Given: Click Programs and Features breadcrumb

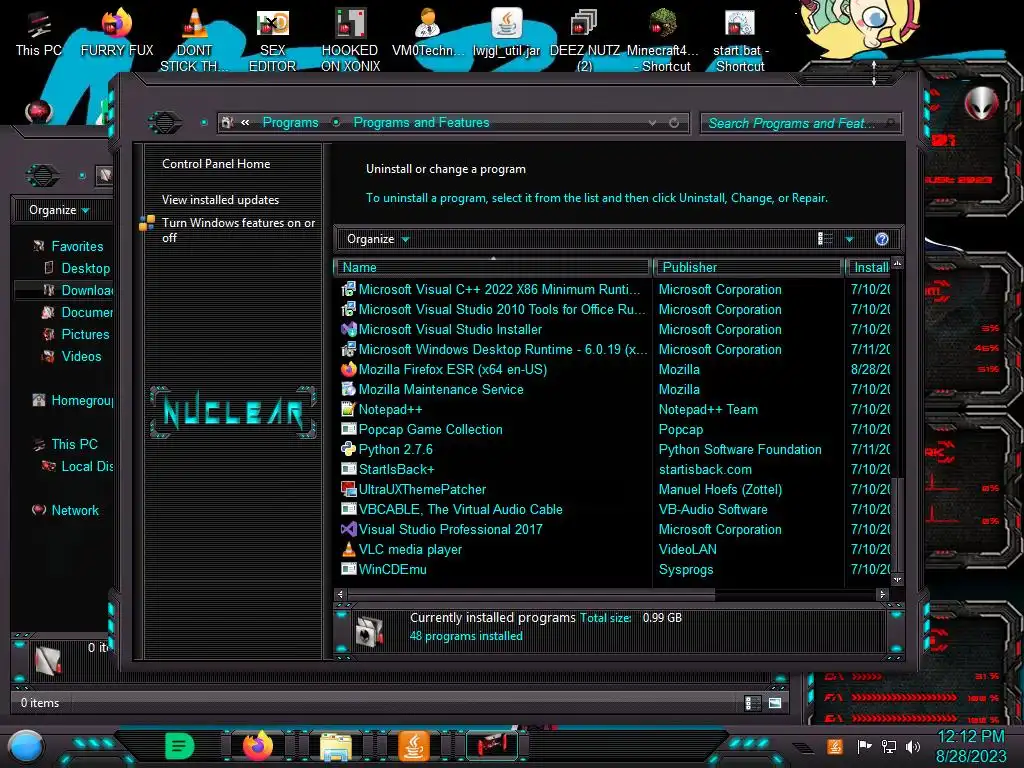Looking at the screenshot, I should [x=421, y=122].
